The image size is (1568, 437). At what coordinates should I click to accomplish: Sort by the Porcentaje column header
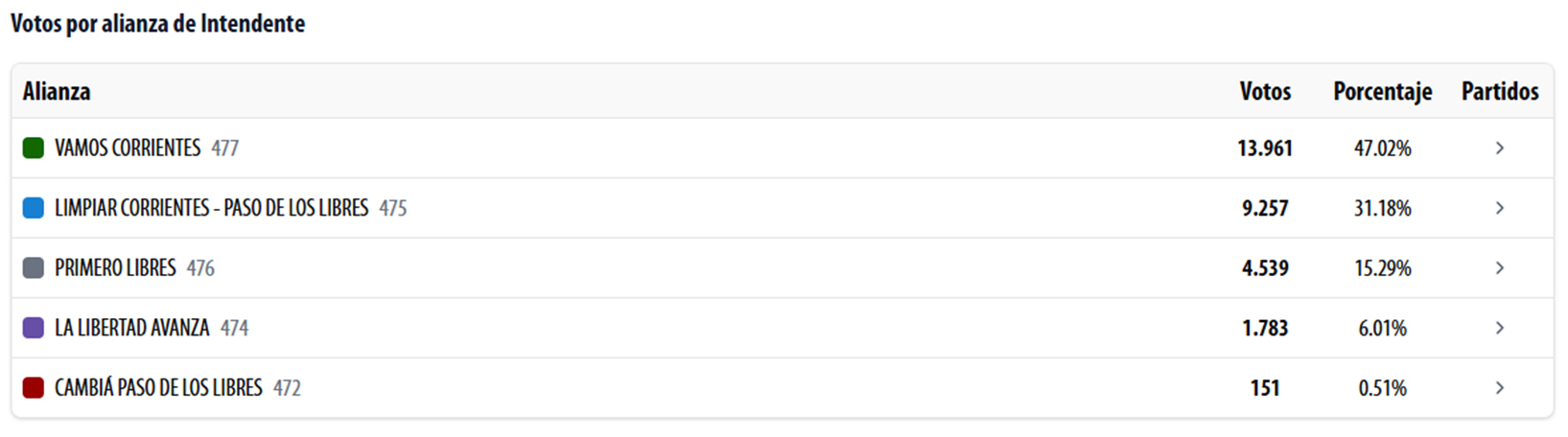(x=1382, y=92)
